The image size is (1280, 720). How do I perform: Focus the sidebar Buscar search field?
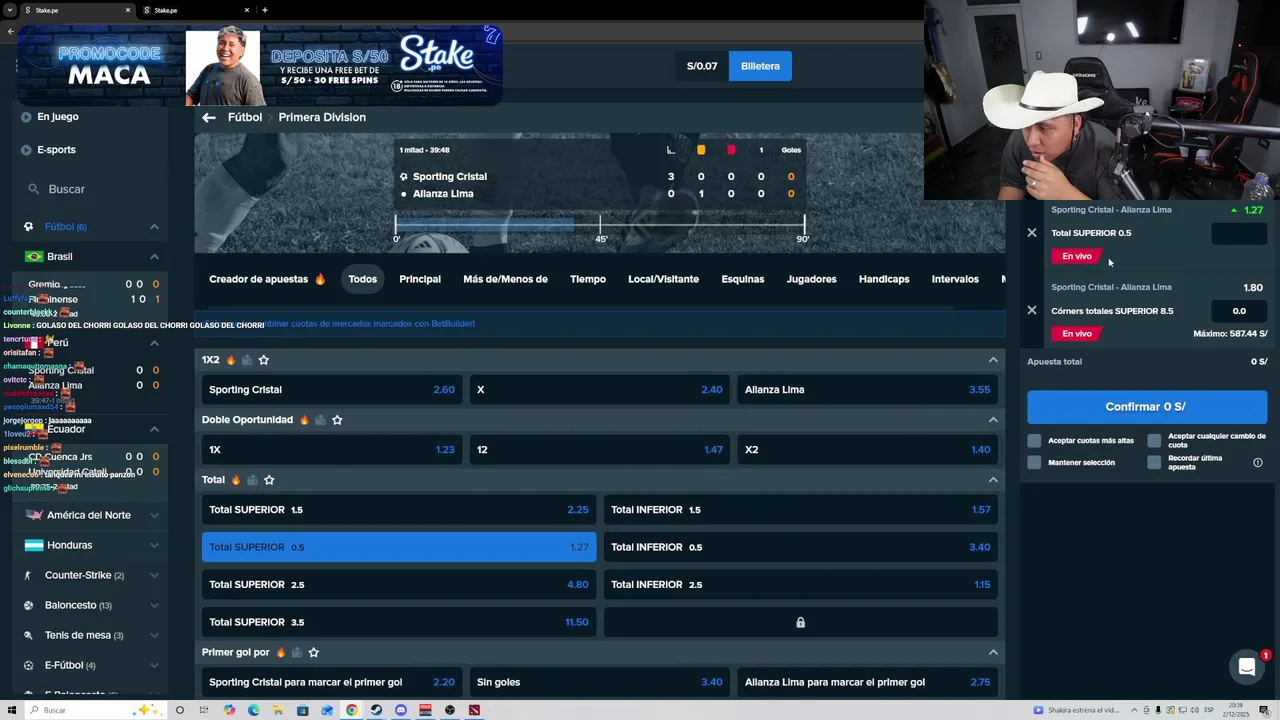(90, 189)
